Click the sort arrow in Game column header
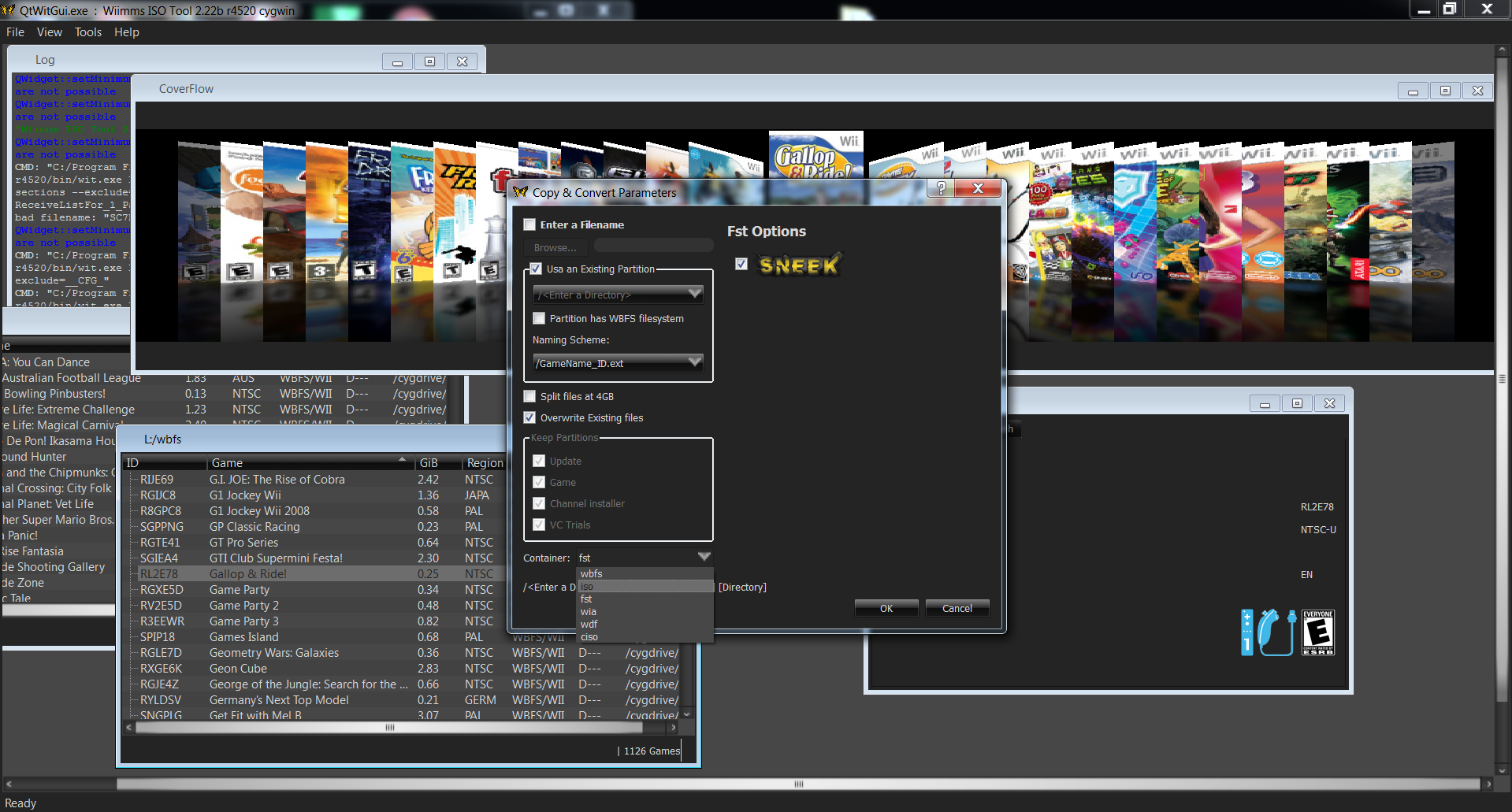The image size is (1512, 812). (402, 460)
